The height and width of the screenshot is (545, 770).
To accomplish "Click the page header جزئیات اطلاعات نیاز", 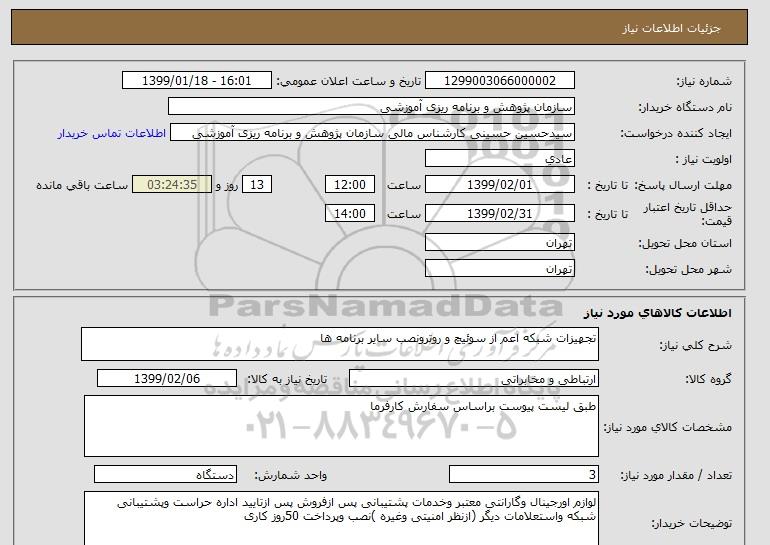I will (x=671, y=28).
